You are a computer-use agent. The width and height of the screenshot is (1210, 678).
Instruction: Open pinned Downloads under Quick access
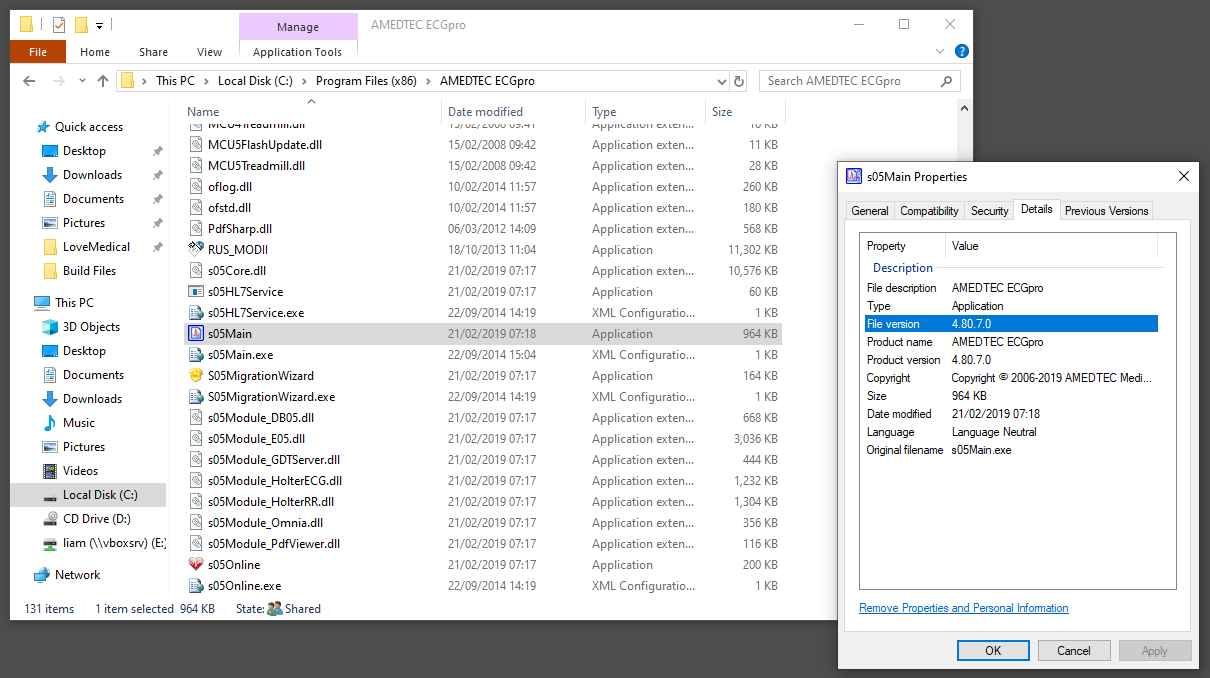pyautogui.click(x=92, y=175)
